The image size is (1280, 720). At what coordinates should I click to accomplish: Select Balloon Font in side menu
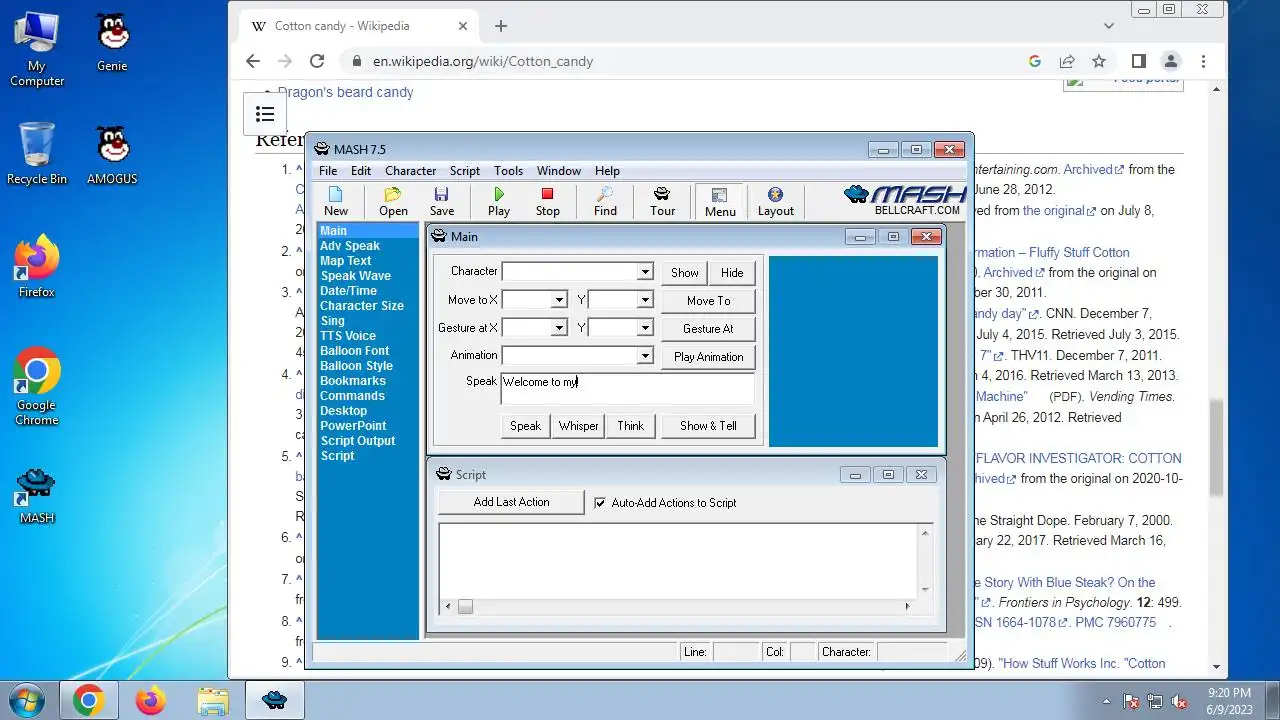point(355,351)
